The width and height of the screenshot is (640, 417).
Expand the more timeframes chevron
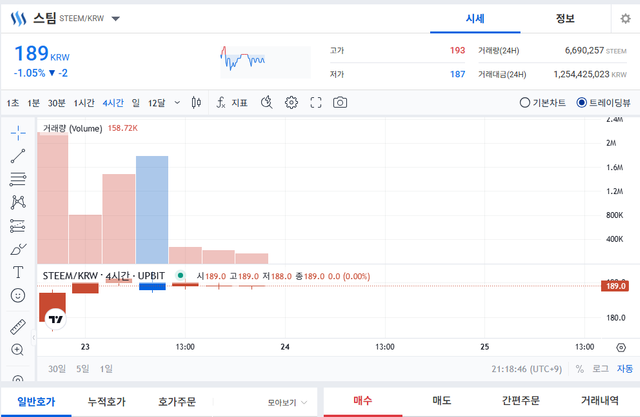coord(177,102)
